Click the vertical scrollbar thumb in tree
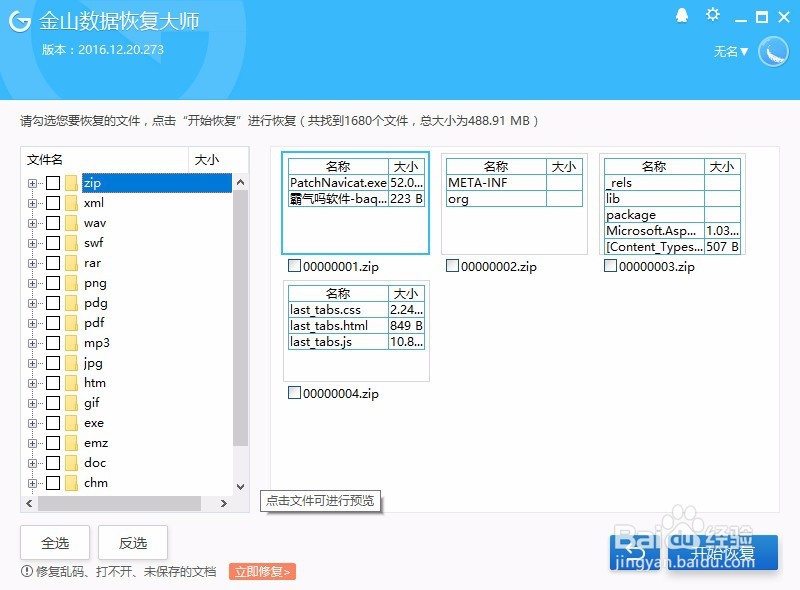Screen dimensions: 800x590 pos(240,318)
